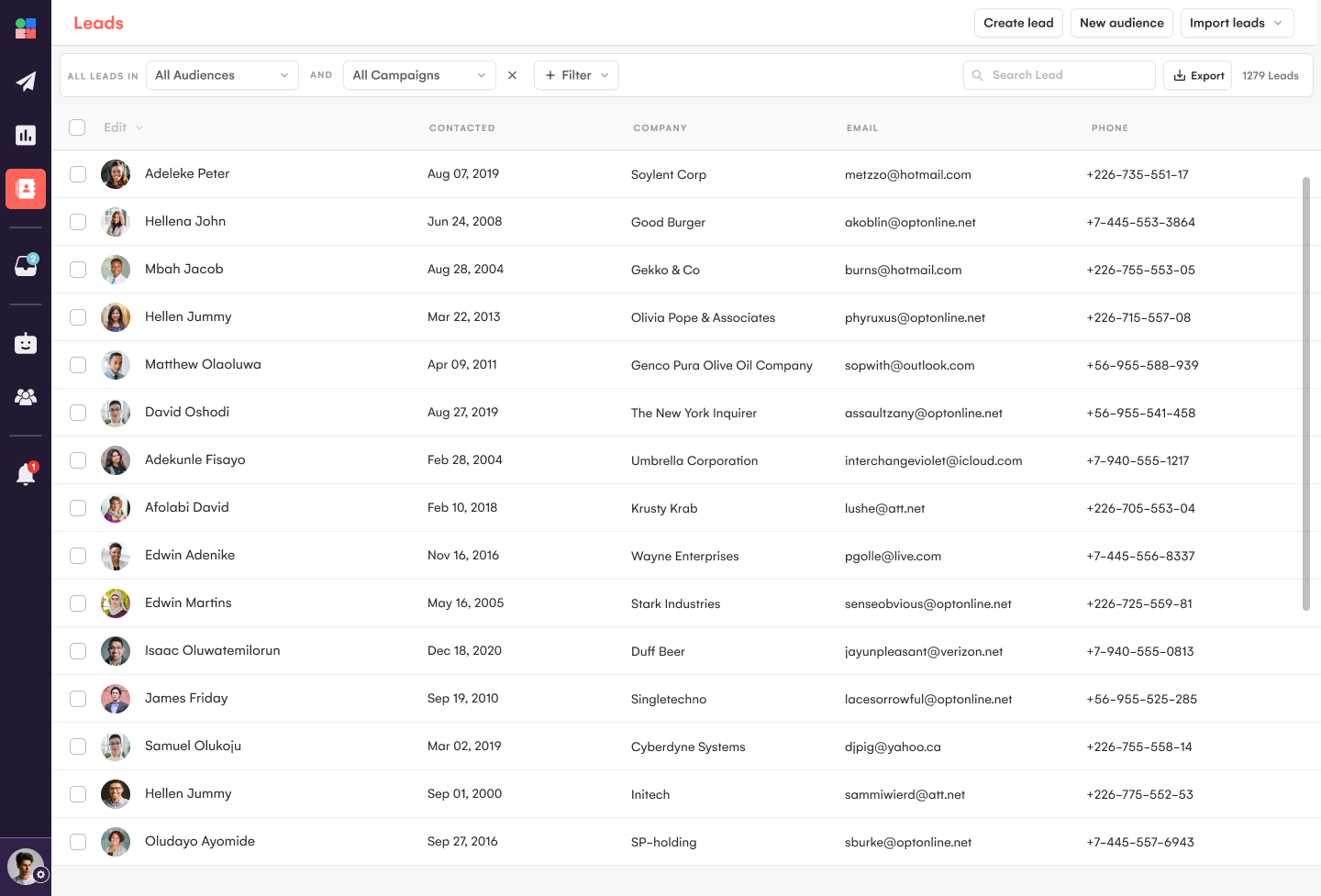The width and height of the screenshot is (1321, 896).
Task: Open notifications via the bell icon
Action: [26, 474]
